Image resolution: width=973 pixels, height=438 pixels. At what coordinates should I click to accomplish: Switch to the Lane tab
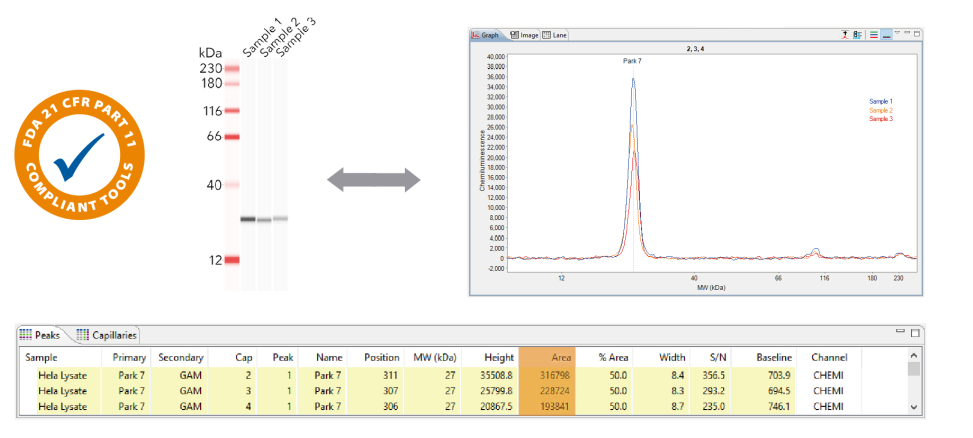tap(555, 34)
